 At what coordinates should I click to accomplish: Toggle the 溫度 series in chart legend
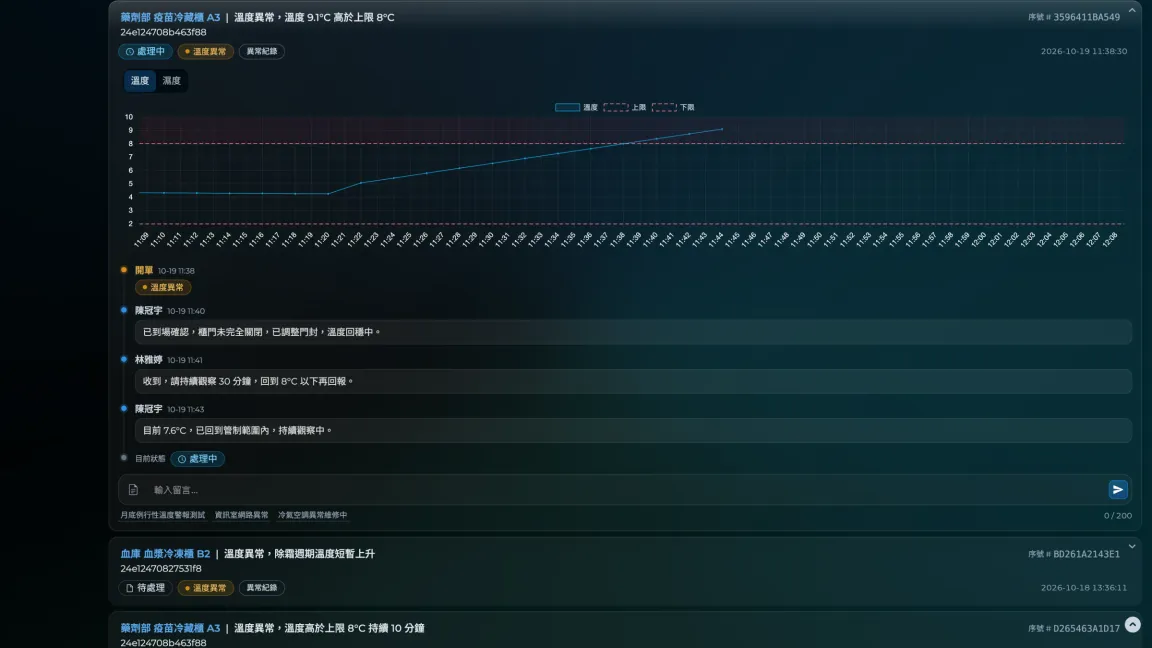click(x=576, y=107)
